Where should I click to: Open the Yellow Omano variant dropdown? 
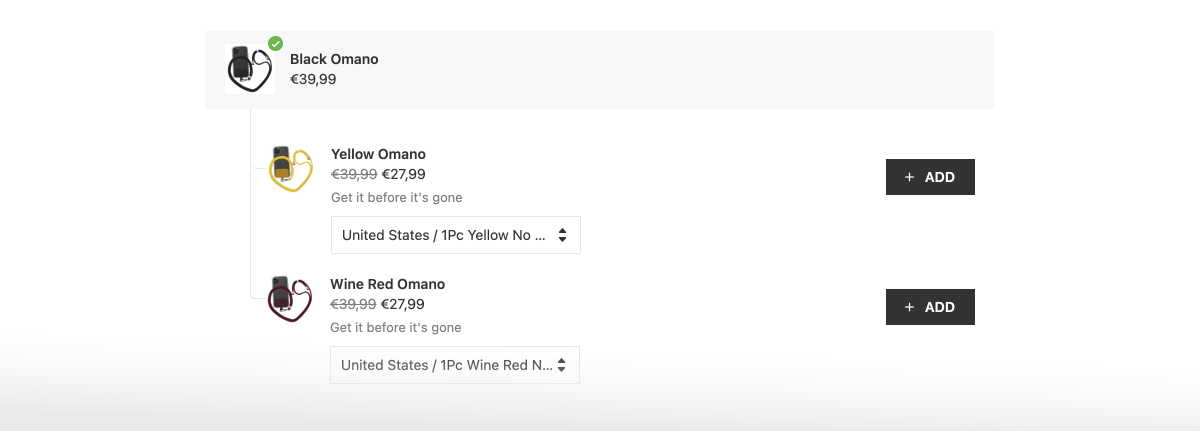tap(455, 235)
